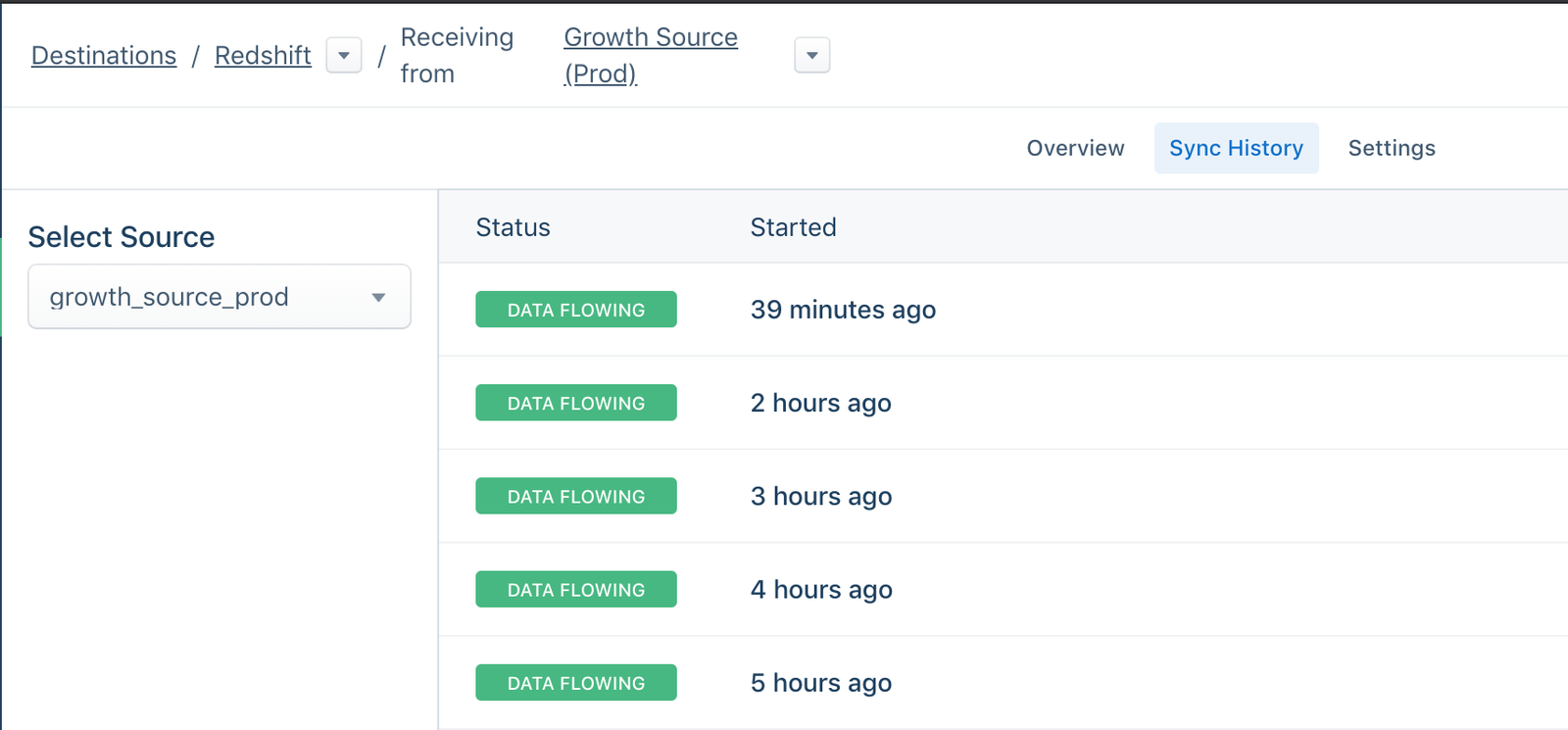Select the Sync History tab

1236,148
